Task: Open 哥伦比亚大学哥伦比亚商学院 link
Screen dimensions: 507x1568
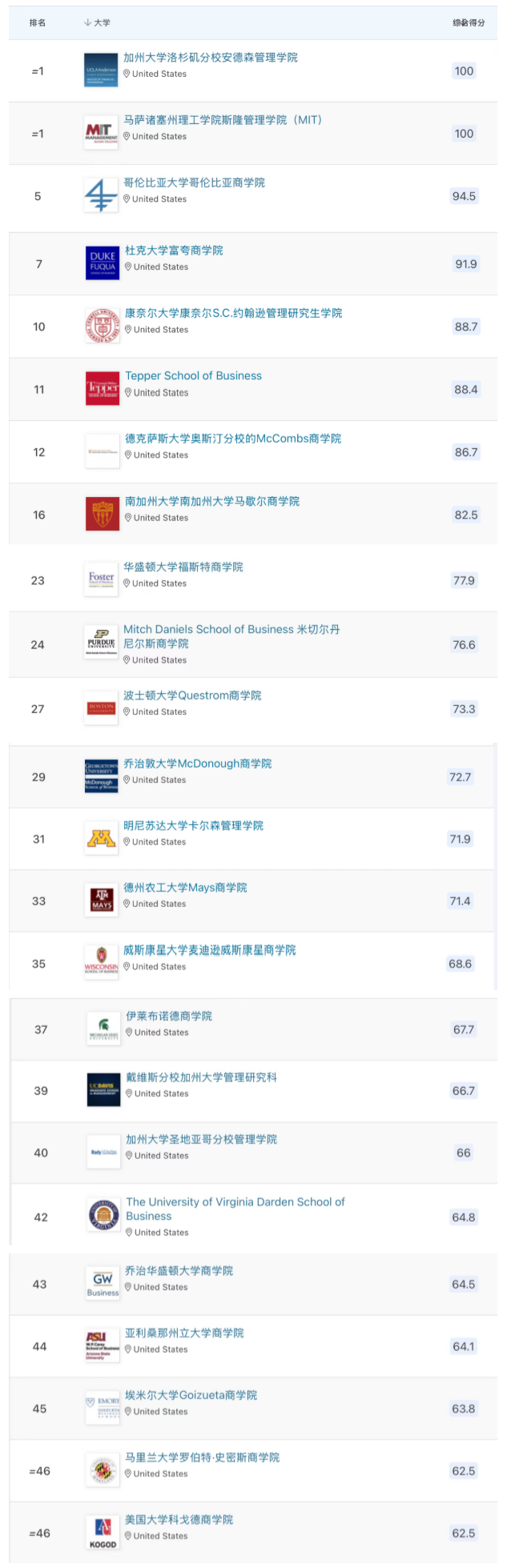Action: pyautogui.click(x=194, y=182)
